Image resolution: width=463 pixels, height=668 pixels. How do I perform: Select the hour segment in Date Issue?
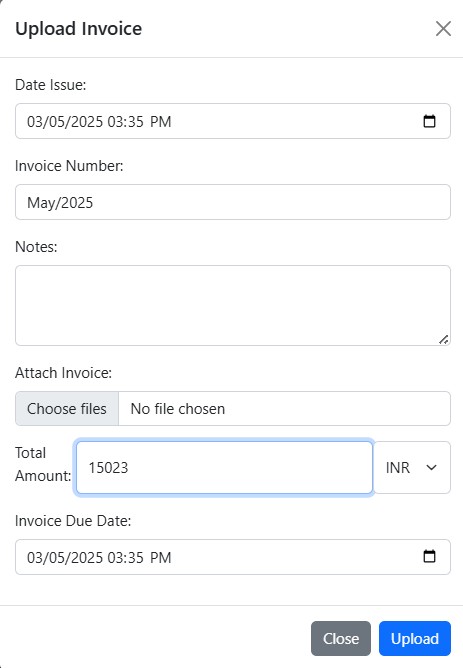click(115, 121)
